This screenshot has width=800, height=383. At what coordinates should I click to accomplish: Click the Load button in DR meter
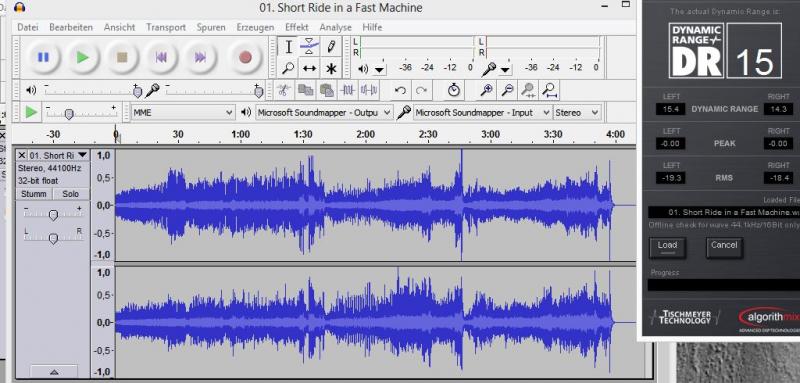click(x=667, y=247)
